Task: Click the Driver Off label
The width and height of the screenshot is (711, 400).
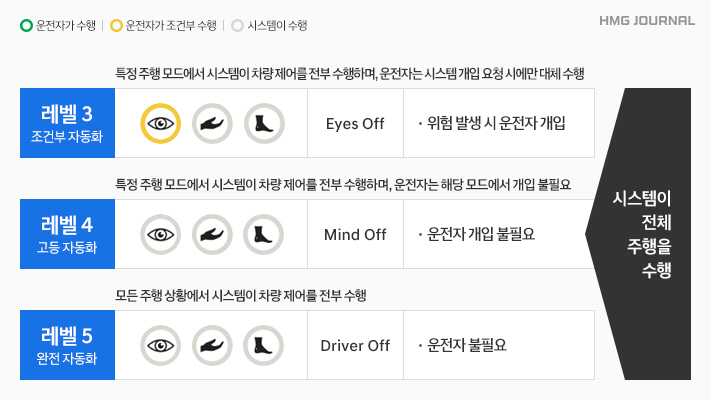Action: point(355,346)
